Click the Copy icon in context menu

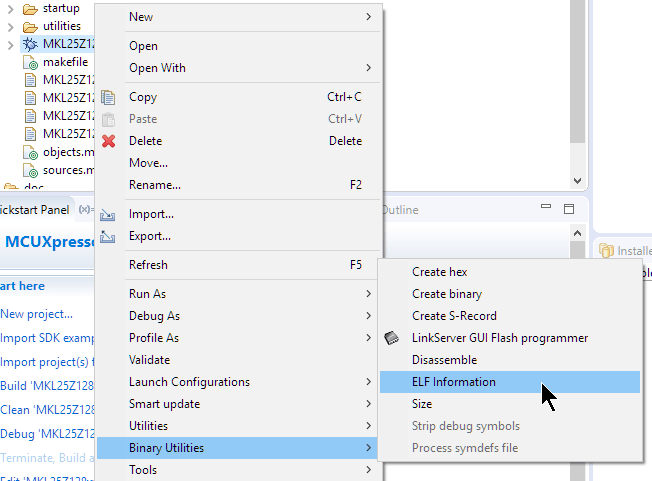108,97
